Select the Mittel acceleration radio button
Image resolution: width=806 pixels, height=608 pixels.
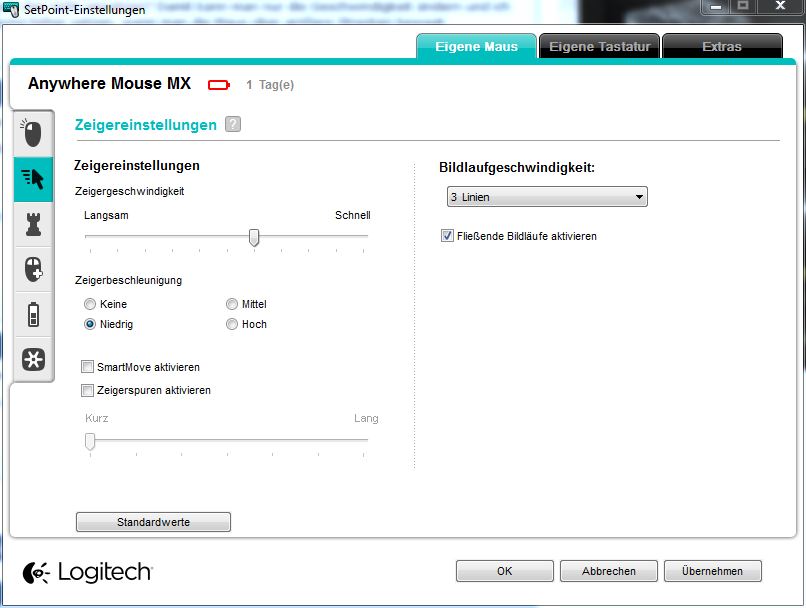[232, 304]
